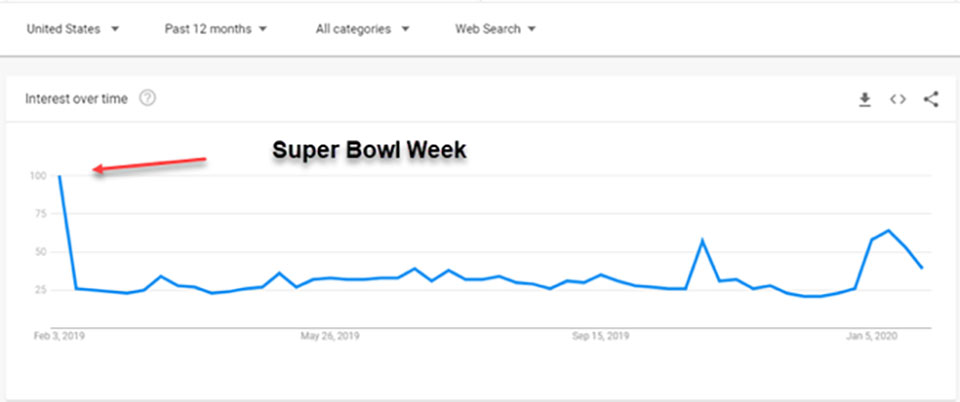Screen dimensions: 960x402
Task: Open the Web Search type dropdown
Action: pos(495,29)
